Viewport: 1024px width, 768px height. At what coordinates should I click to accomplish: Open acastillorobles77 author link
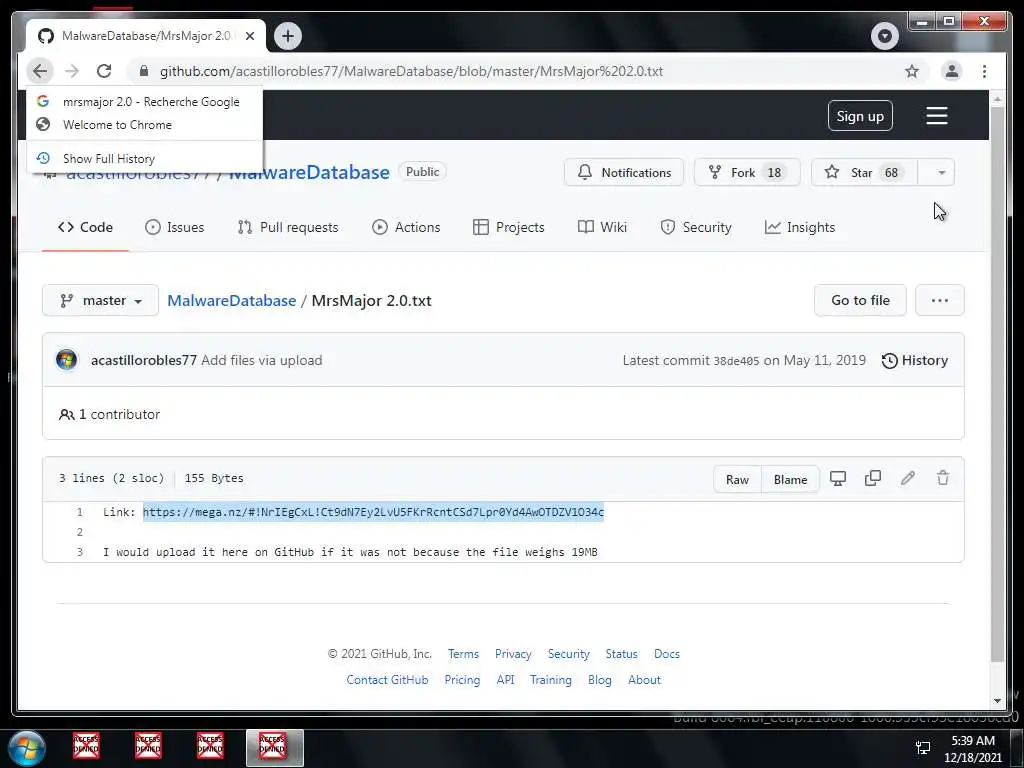pyautogui.click(x=144, y=360)
